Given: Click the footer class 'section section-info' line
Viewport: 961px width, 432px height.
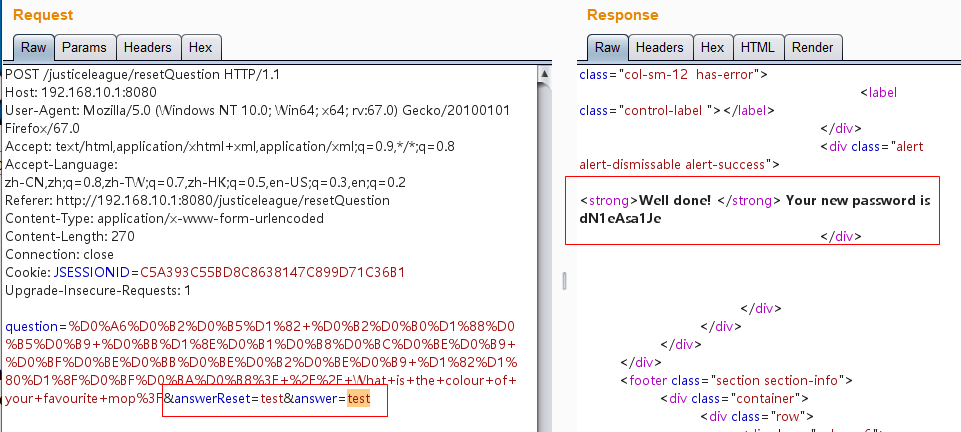Looking at the screenshot, I should [735, 380].
